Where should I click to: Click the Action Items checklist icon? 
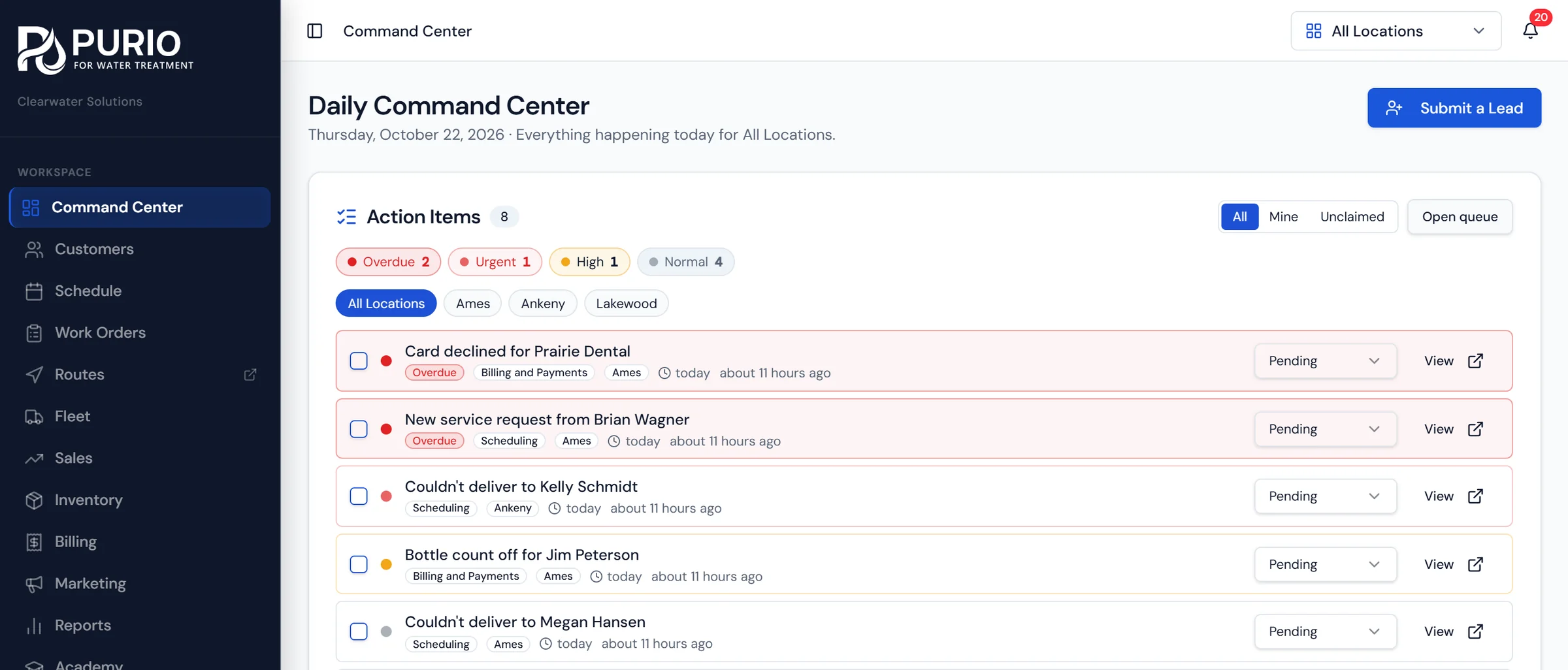coord(346,217)
